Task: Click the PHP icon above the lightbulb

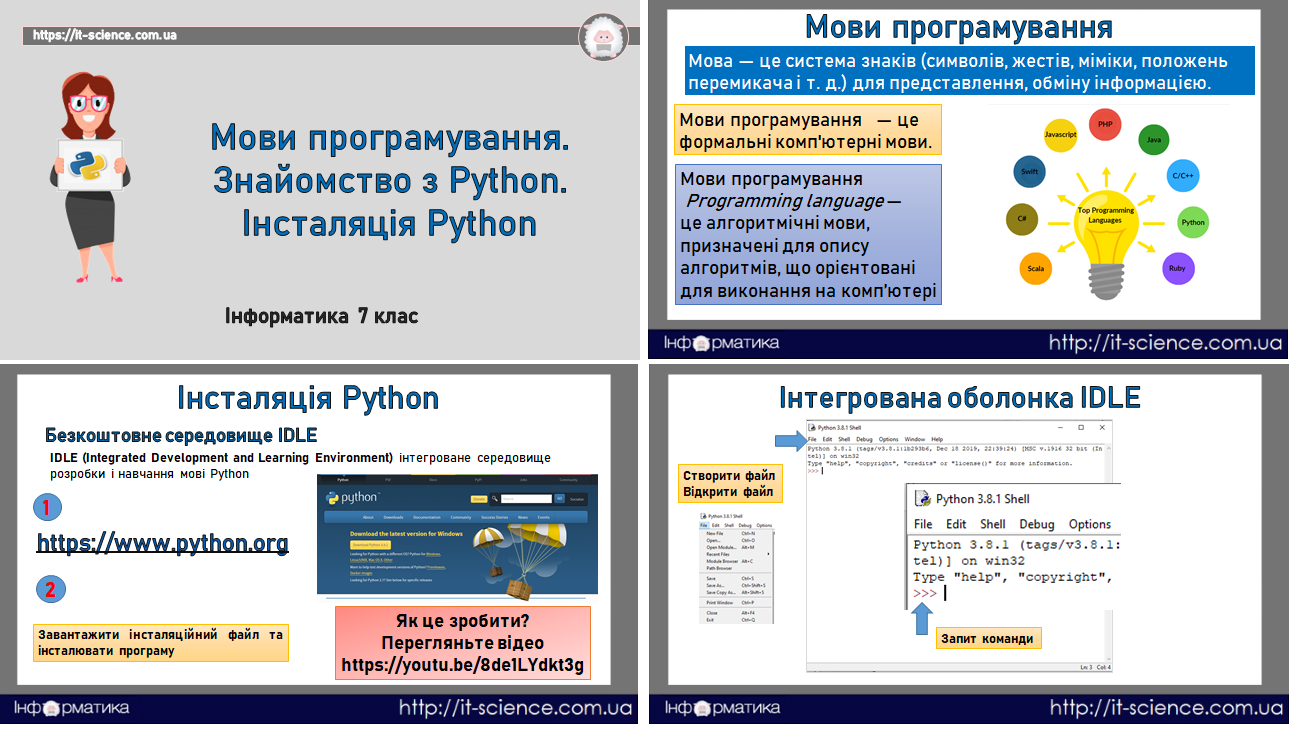Action: pyautogui.click(x=1105, y=124)
